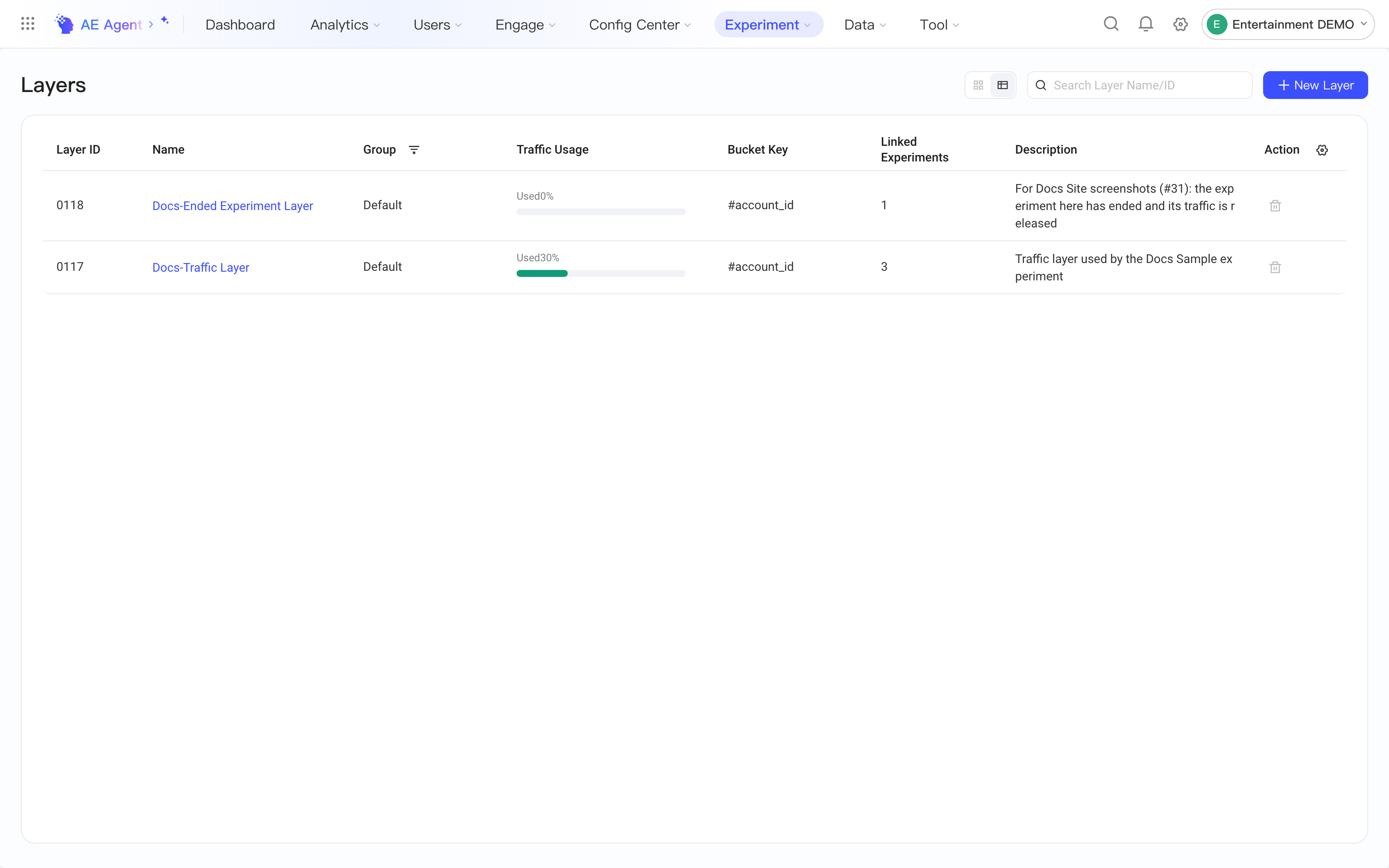The width and height of the screenshot is (1389, 868).
Task: Open the notifications bell
Action: [x=1145, y=24]
